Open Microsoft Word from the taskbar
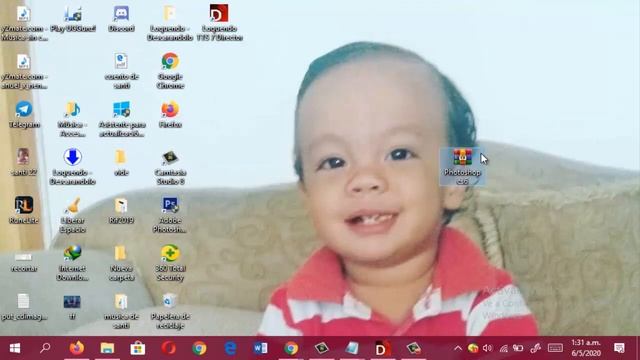 click(260, 348)
